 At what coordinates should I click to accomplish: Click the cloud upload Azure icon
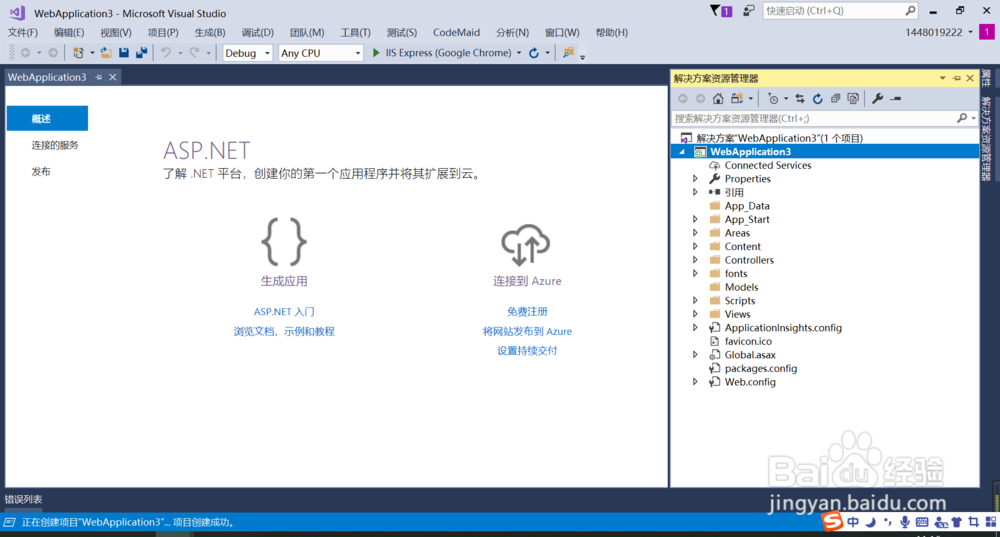point(526,244)
